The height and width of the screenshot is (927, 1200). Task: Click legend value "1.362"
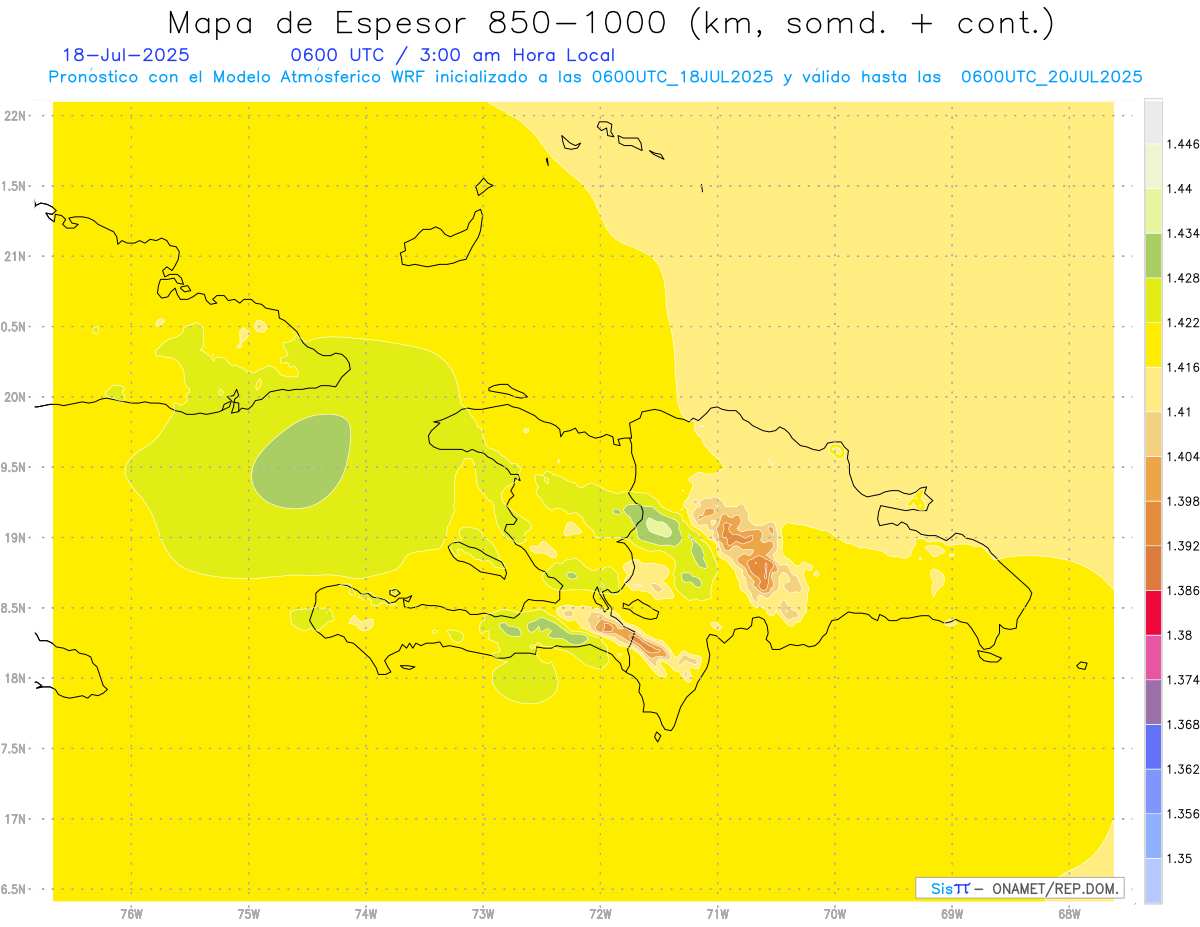1185,769
